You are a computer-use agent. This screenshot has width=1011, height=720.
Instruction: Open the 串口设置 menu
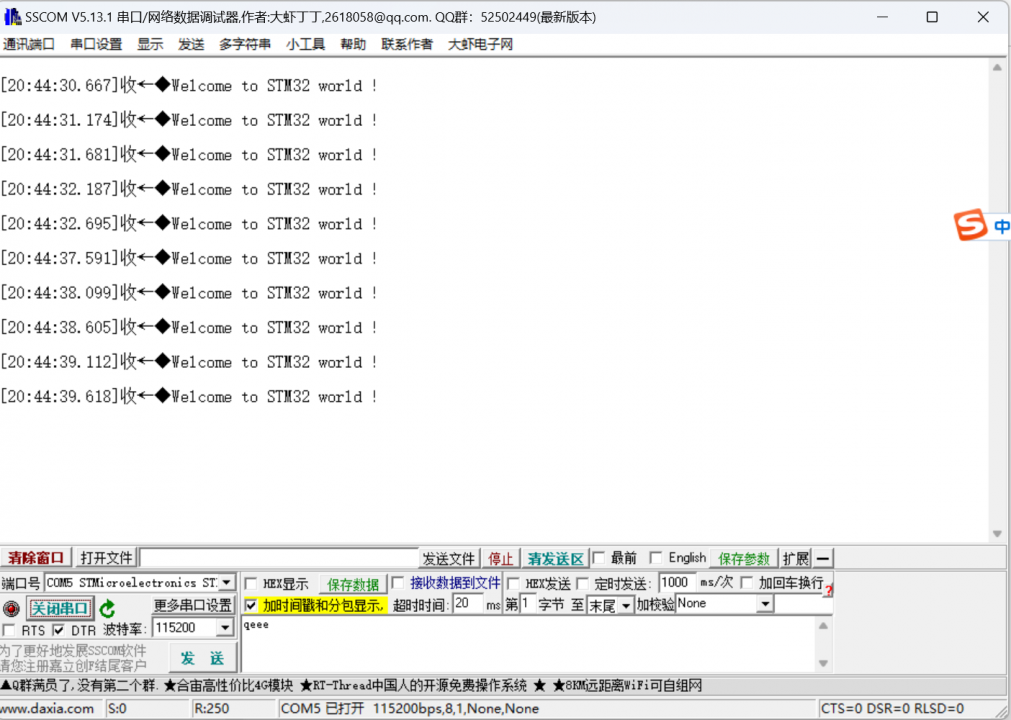tap(97, 44)
